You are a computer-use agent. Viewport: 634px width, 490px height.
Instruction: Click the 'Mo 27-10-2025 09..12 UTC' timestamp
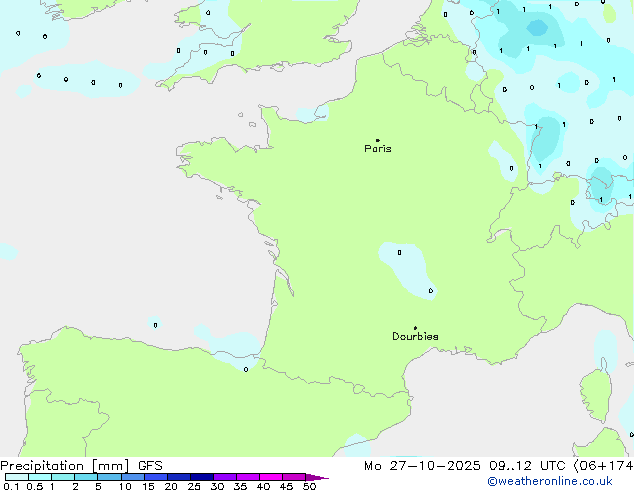tap(465, 466)
